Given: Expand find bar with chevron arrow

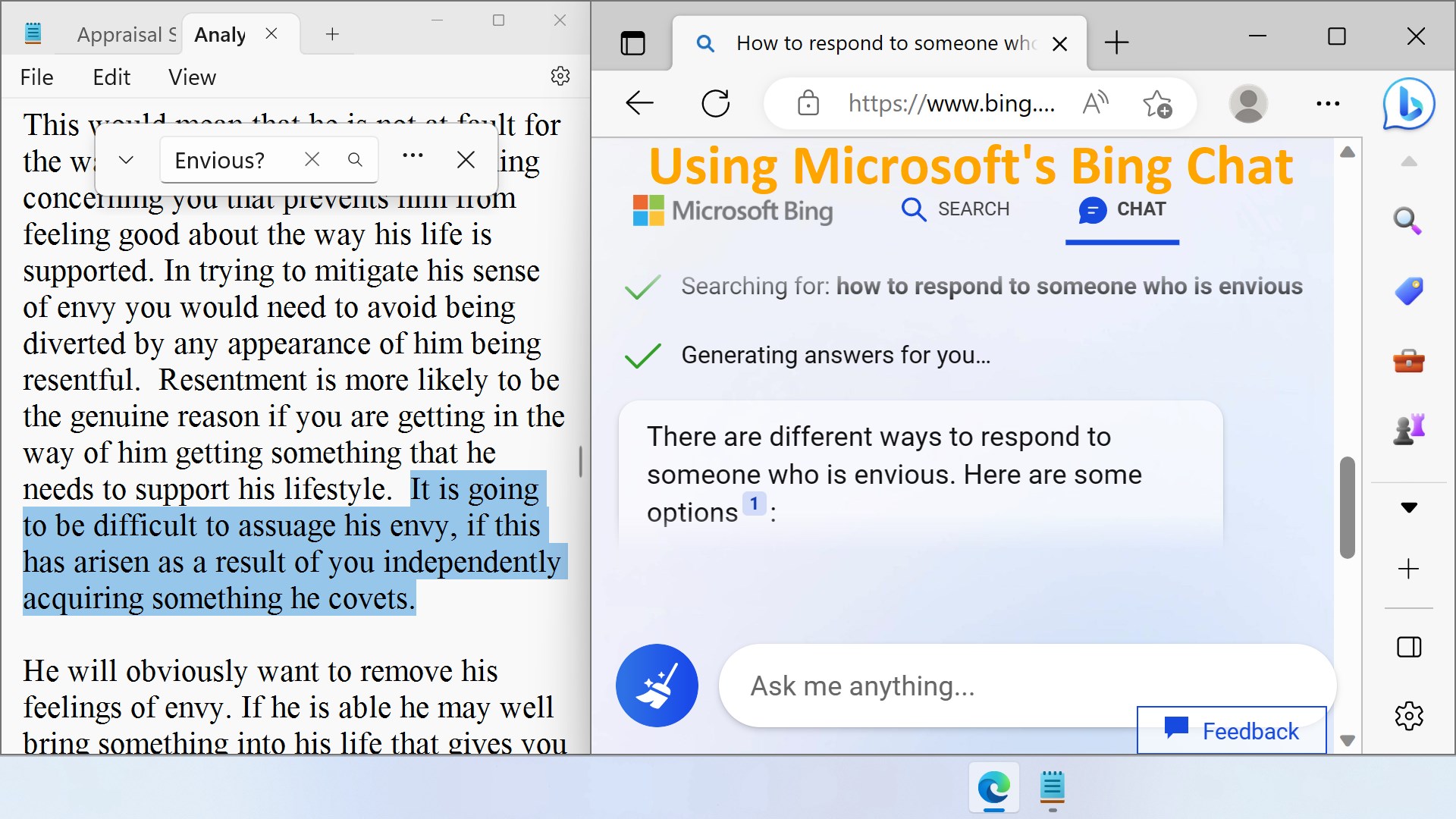Looking at the screenshot, I should (x=127, y=160).
